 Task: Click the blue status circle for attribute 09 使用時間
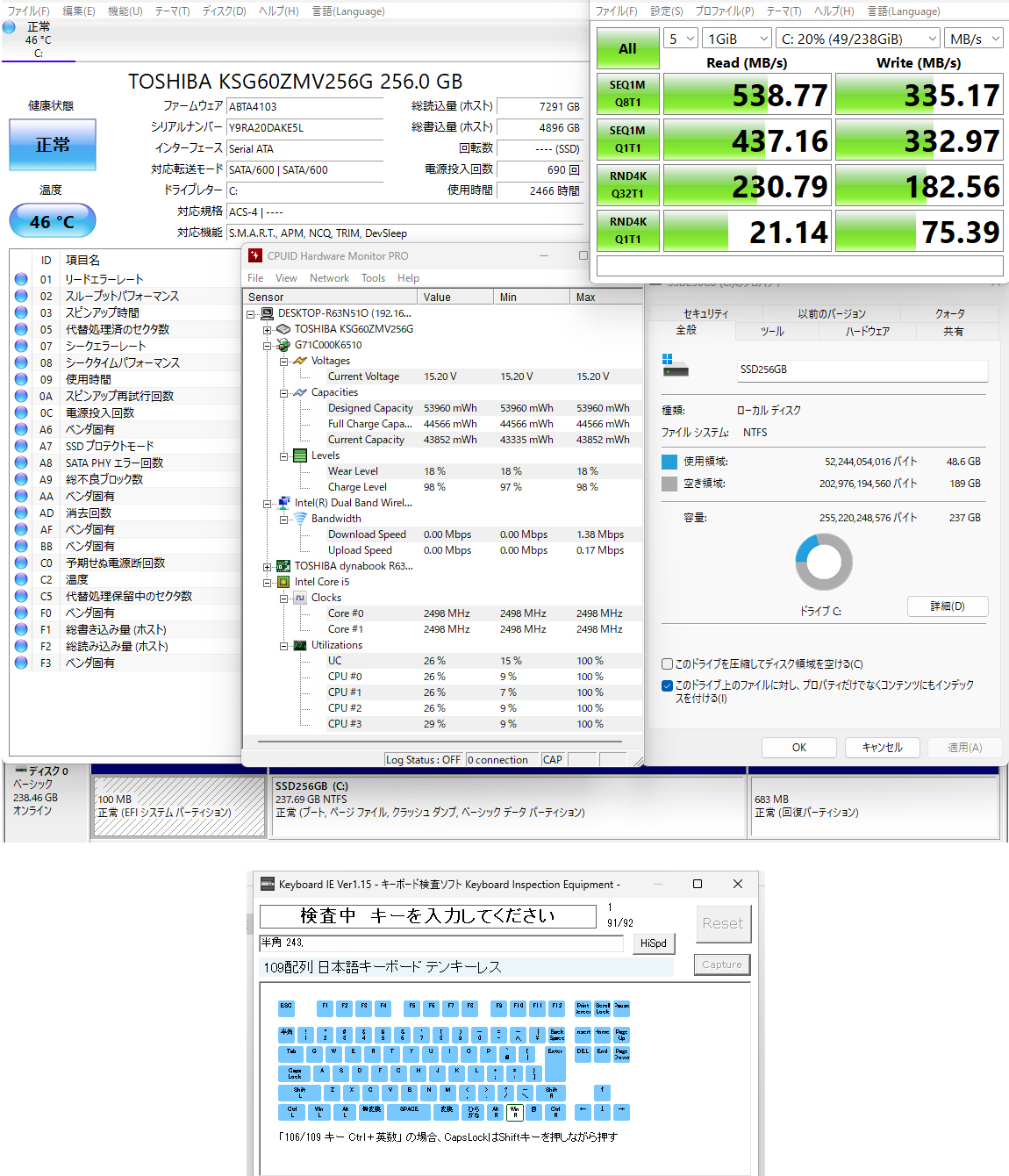(x=21, y=379)
